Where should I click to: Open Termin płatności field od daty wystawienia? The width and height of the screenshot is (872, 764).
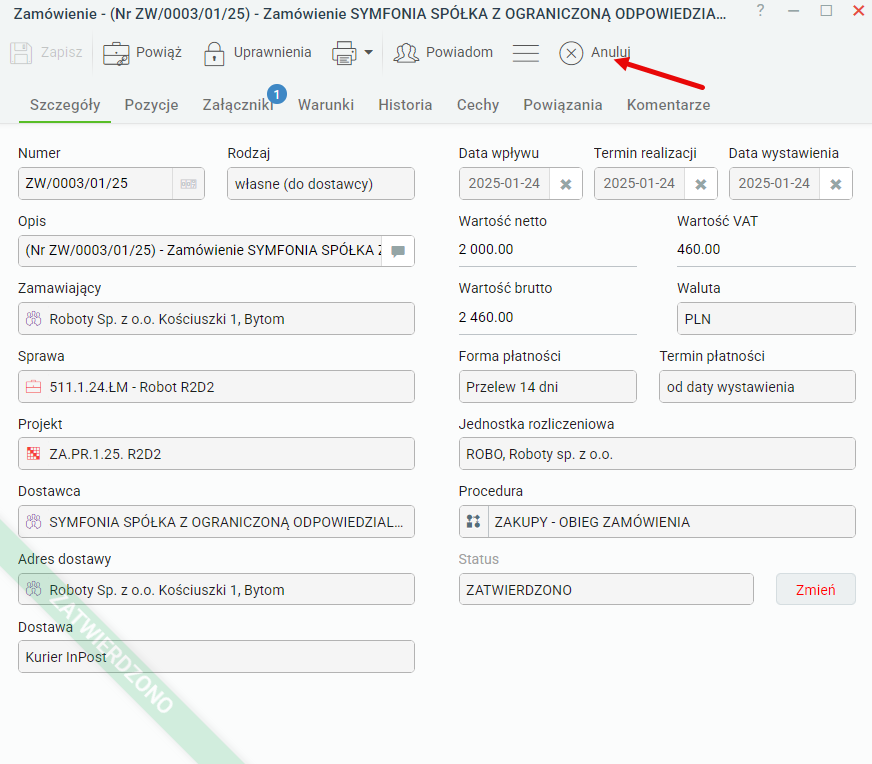point(757,386)
